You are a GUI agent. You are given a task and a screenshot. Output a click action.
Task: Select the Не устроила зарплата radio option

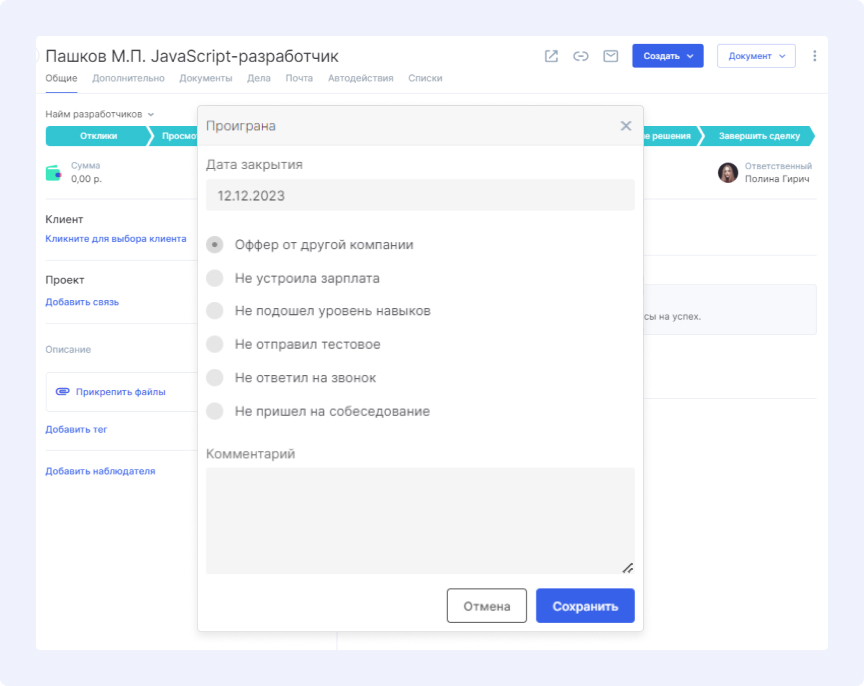215,278
